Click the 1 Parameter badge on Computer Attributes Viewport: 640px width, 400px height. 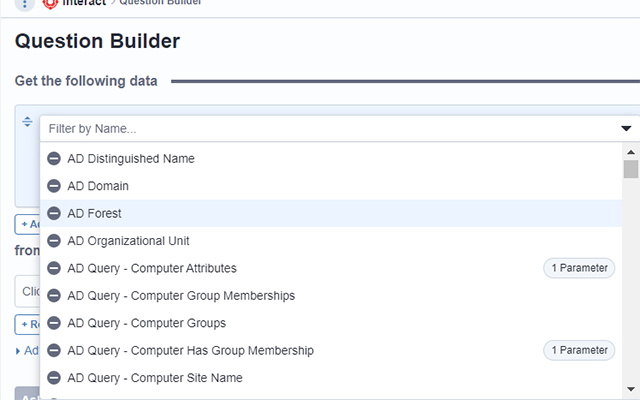[x=579, y=268]
